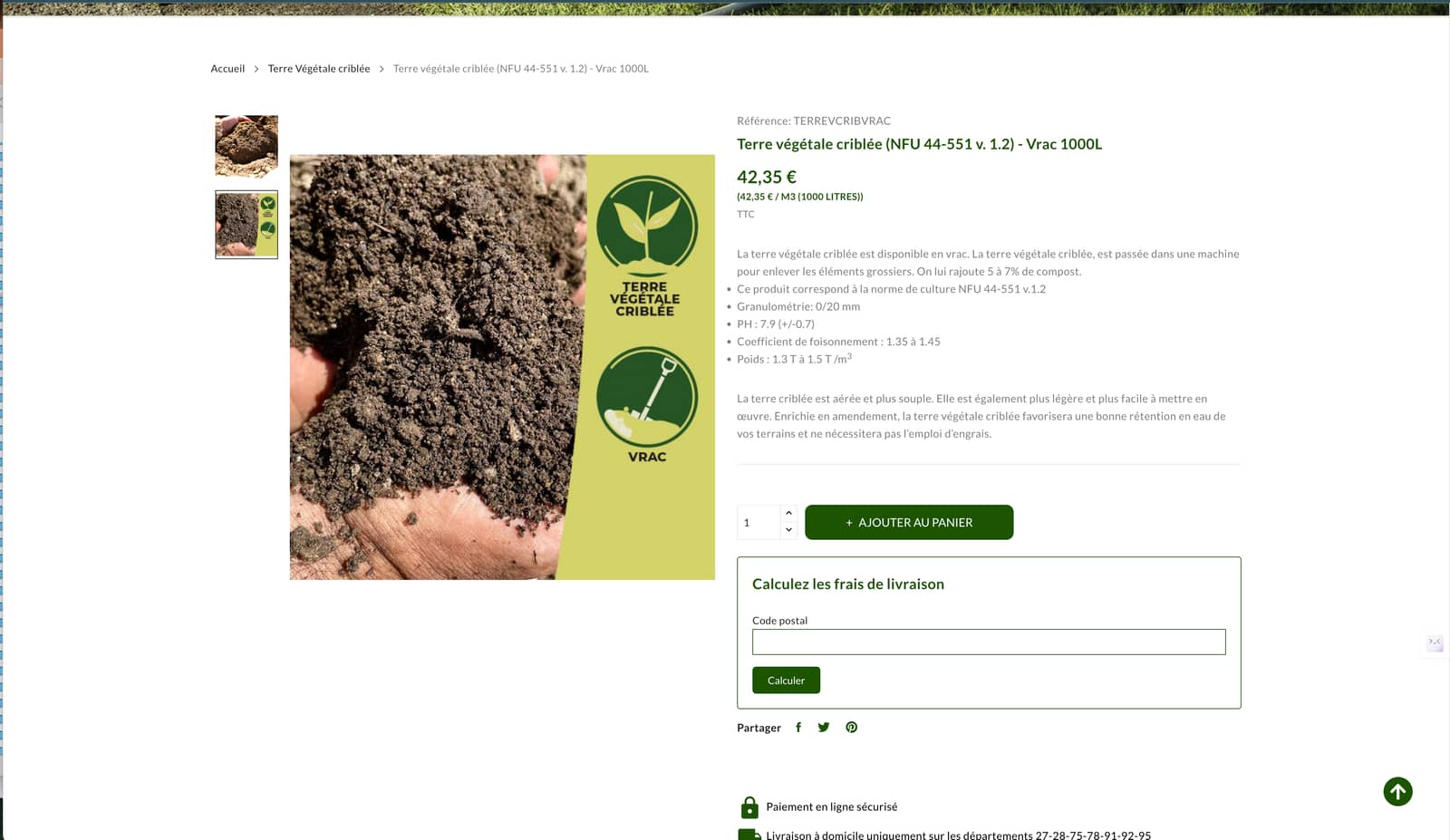Click the small widget icon at right edge
This screenshot has height=840, width=1450.
click(x=1435, y=642)
